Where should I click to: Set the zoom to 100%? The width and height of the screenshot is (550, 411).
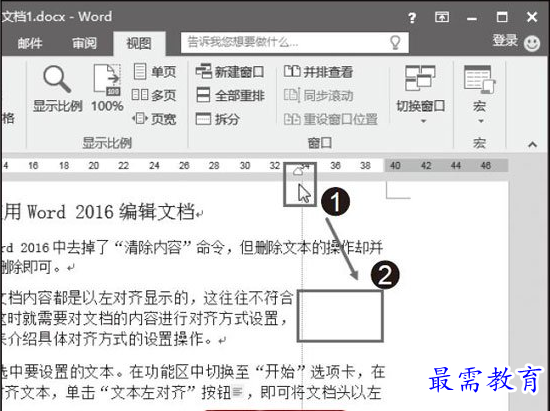107,88
